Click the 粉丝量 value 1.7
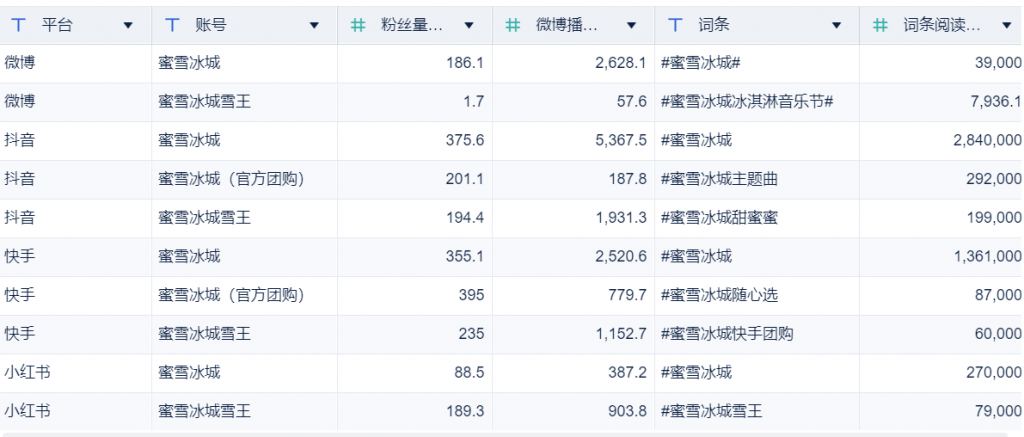 coord(474,101)
